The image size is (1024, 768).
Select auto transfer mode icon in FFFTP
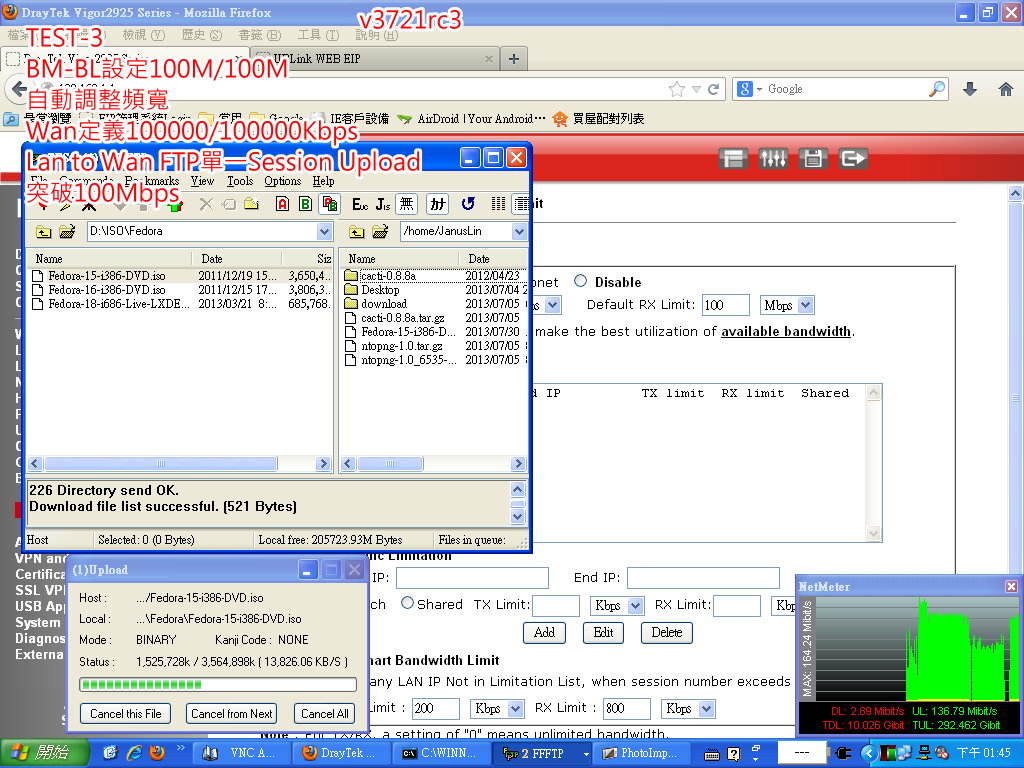(x=330, y=204)
